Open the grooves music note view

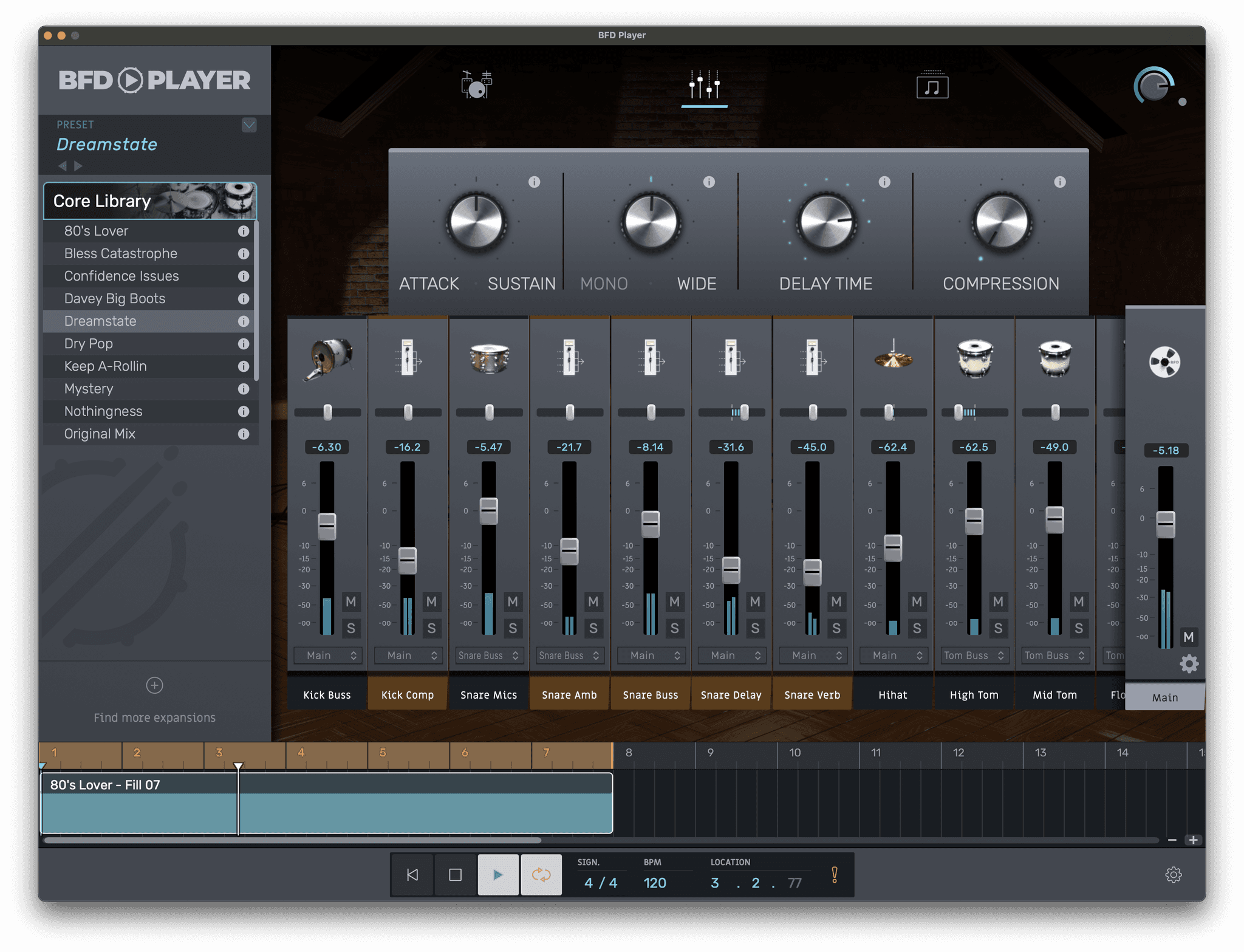tap(932, 86)
